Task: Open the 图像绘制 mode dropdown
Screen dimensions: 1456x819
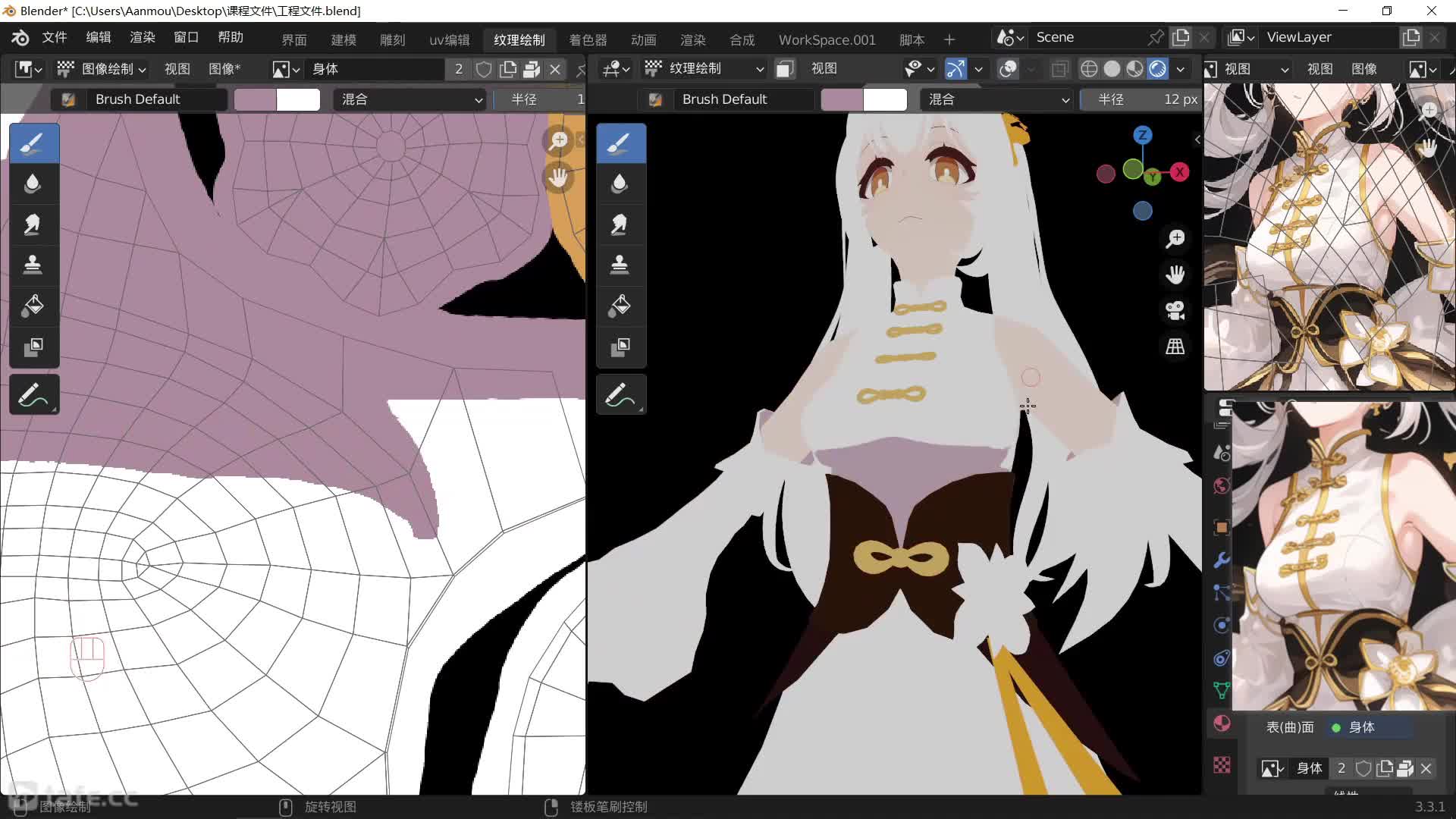Action: click(x=102, y=69)
